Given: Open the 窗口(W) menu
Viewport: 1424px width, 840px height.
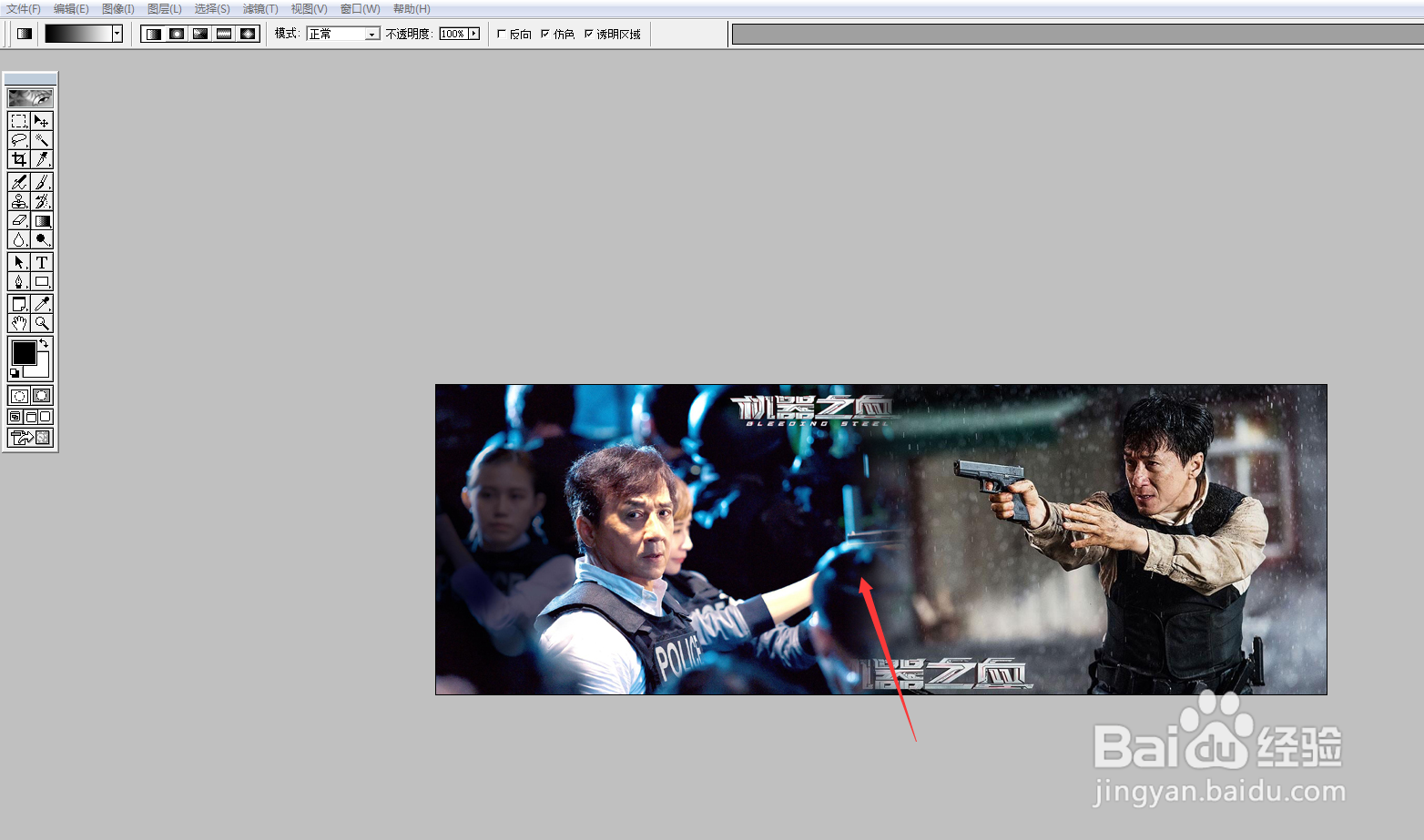Looking at the screenshot, I should coord(360,8).
